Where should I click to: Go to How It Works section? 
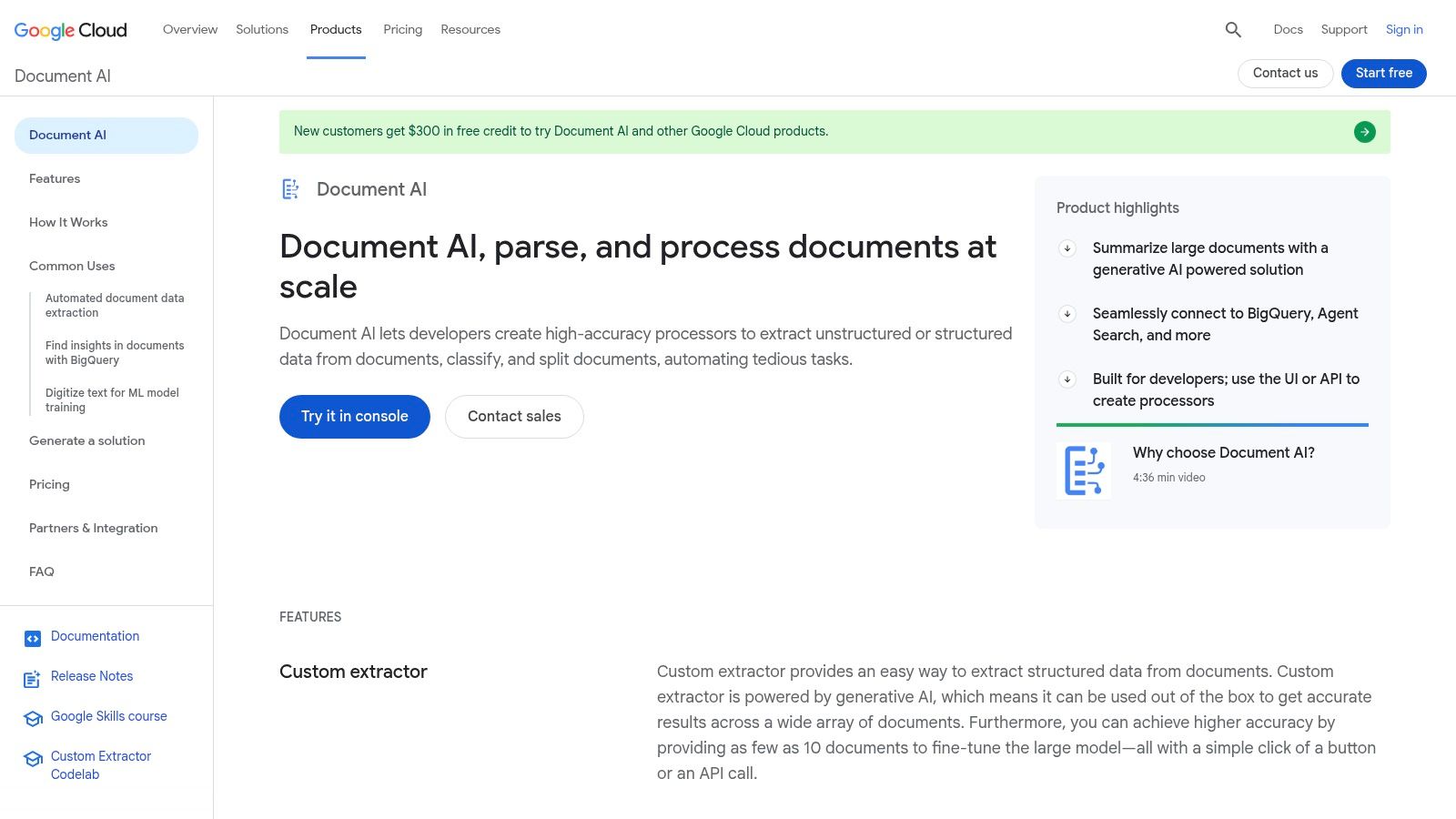click(x=68, y=222)
